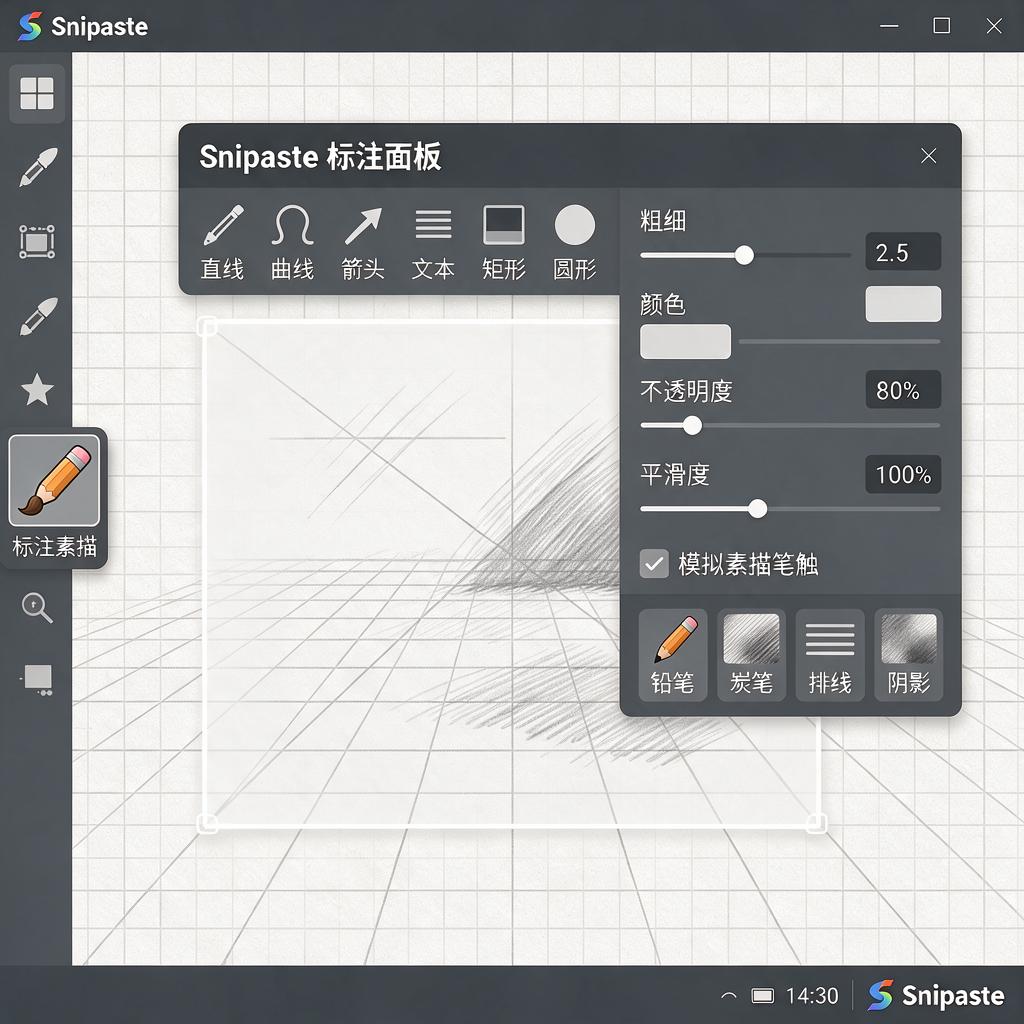
Task: Focus the 粗细 value field showing 2.5
Action: click(903, 251)
